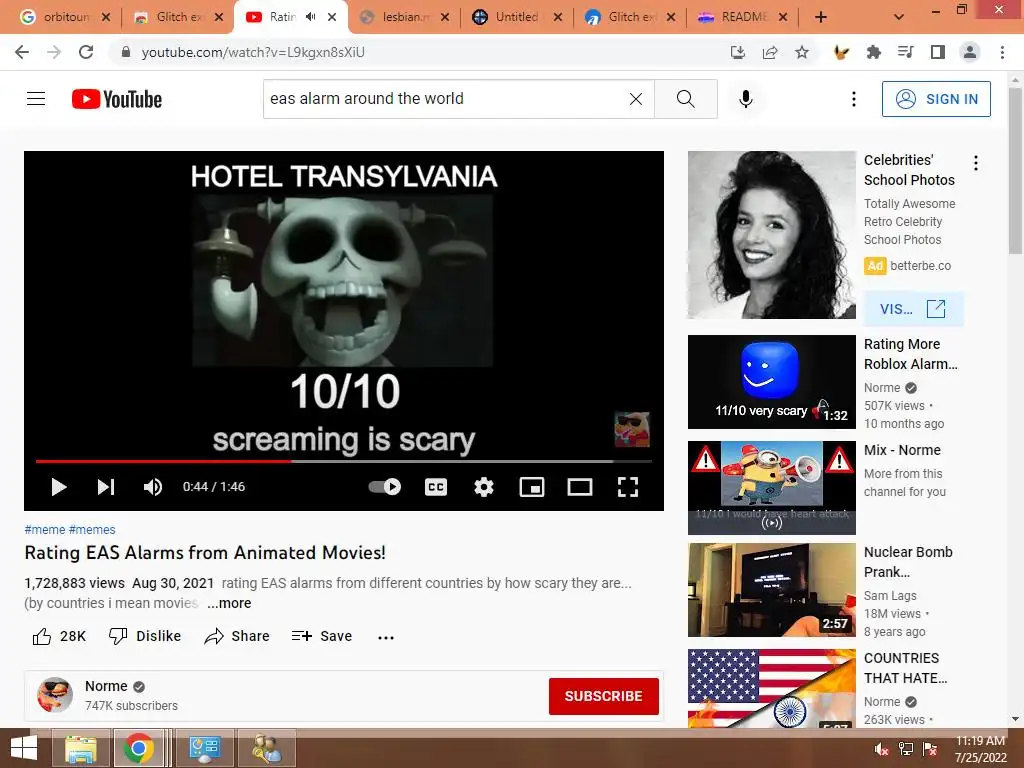
Task: Open the #meme hashtag link
Action: click(x=44, y=530)
